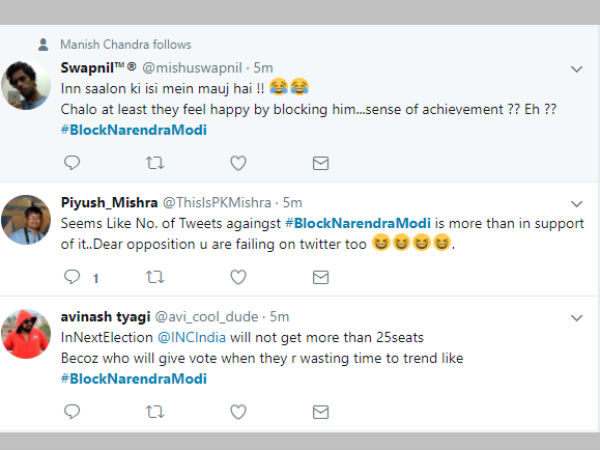Expand the menu on avinash tyagi's tweet
The image size is (600, 450).
coord(576,317)
